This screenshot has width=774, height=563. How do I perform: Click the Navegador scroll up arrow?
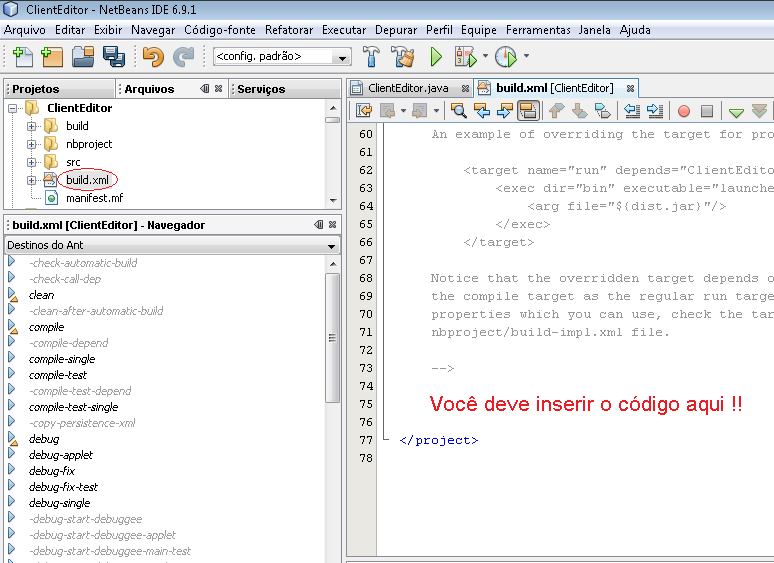point(333,264)
